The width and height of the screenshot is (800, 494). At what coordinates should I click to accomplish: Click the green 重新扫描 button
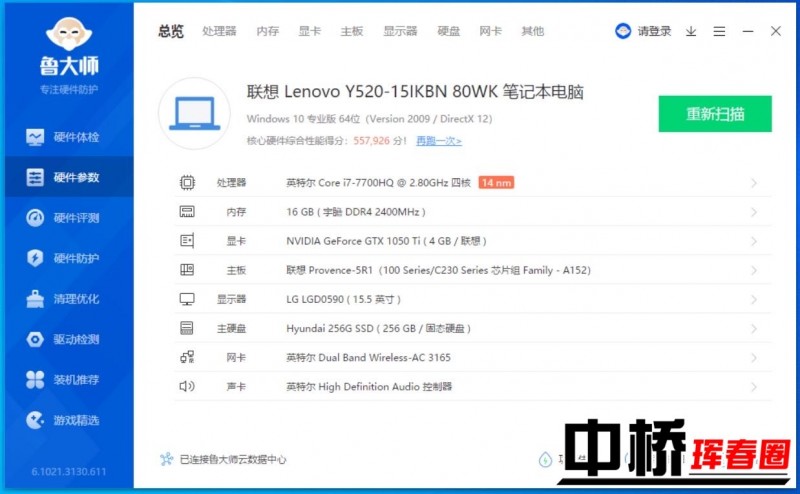715,114
